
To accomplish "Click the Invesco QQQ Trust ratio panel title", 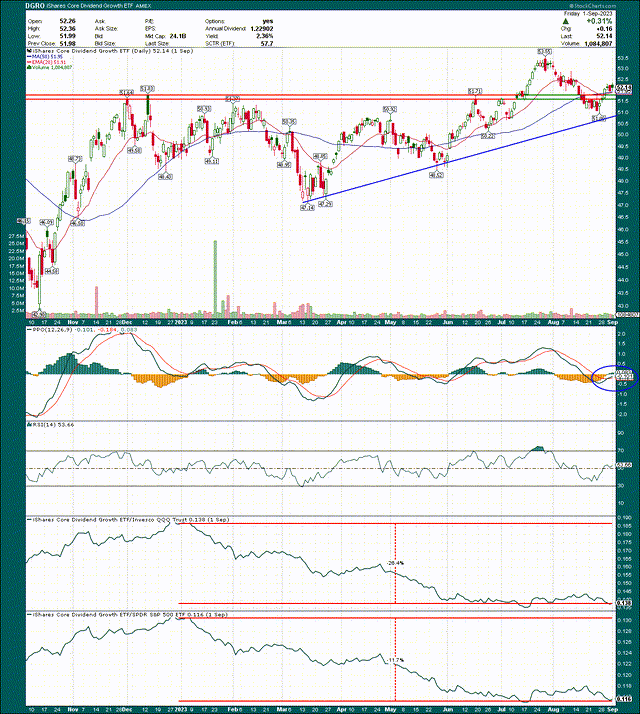I will [x=100, y=520].
